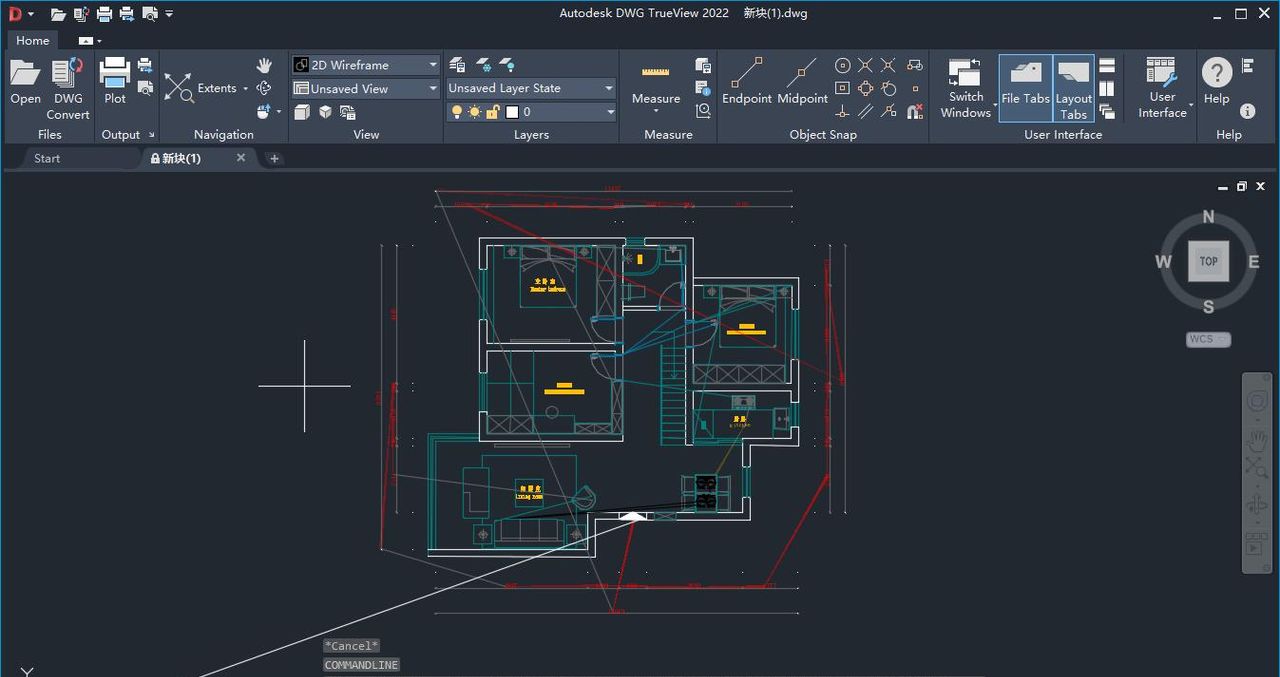Toggle Midpoint object snap
The image size is (1280, 677).
coord(802,80)
